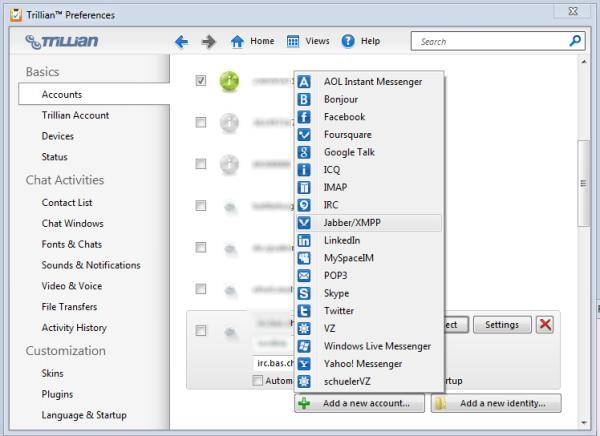Screen dimensions: 600x436
Task: Click the LinkedIn service icon
Action: [305, 240]
